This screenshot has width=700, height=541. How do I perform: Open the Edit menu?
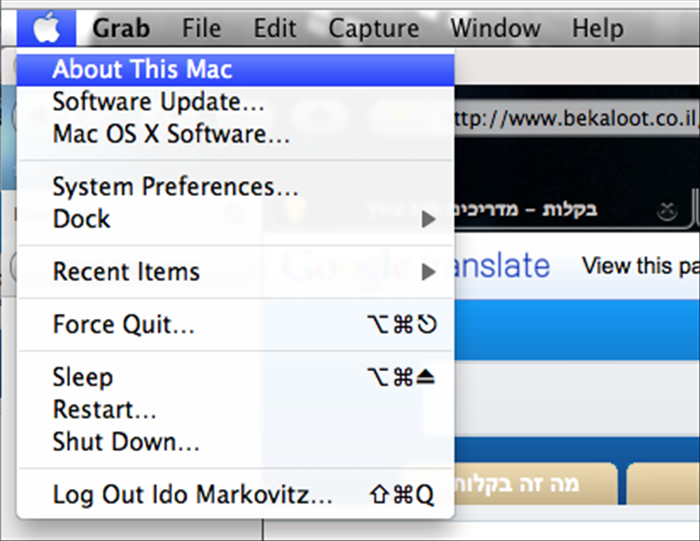coord(275,29)
